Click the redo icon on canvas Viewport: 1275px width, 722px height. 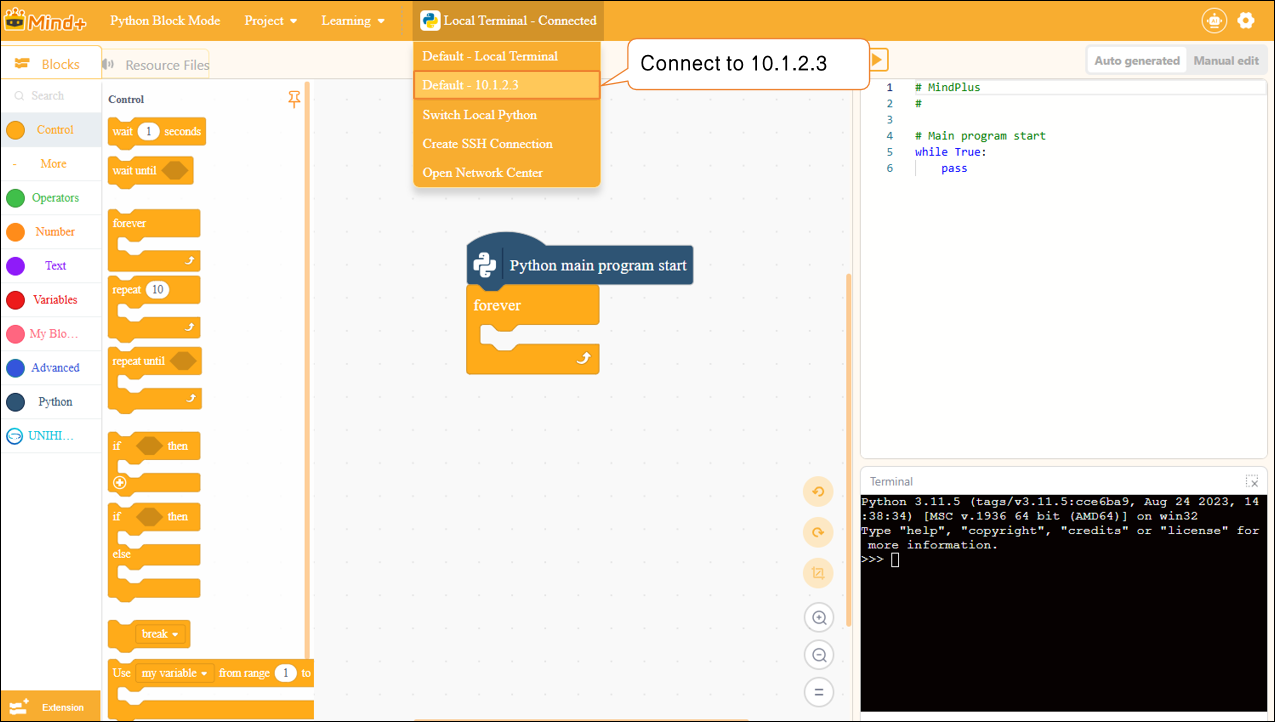(818, 532)
